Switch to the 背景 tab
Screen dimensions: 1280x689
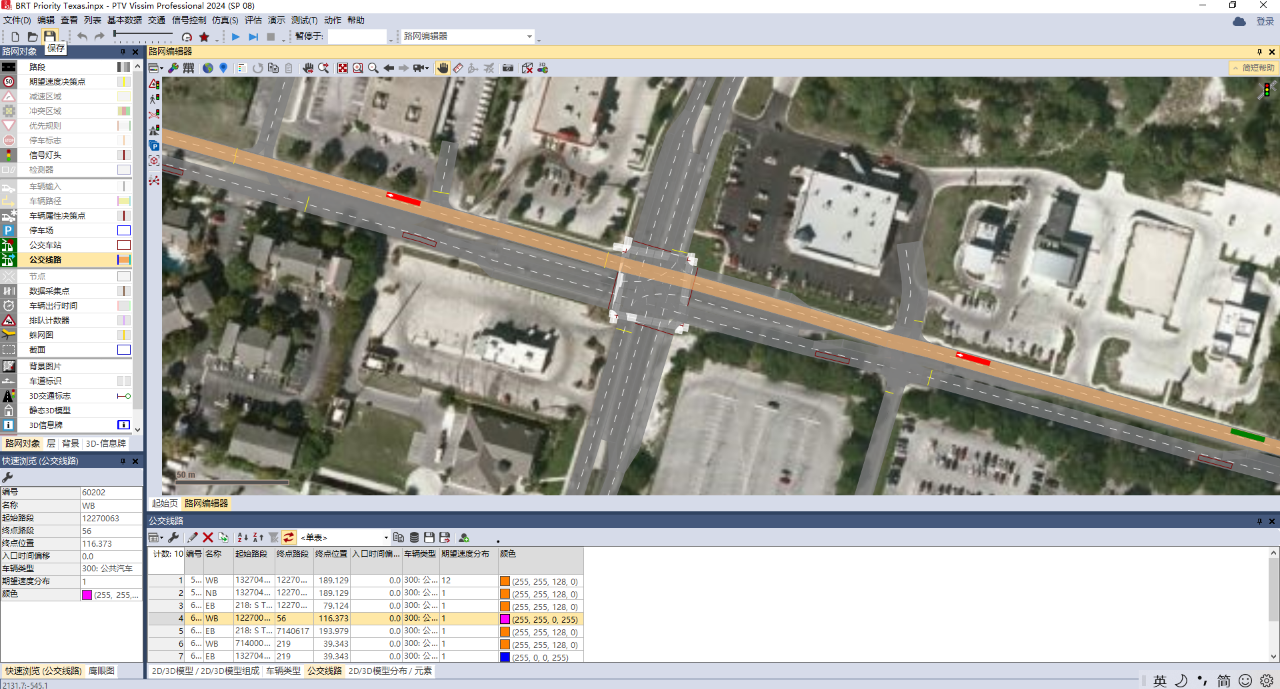70,443
